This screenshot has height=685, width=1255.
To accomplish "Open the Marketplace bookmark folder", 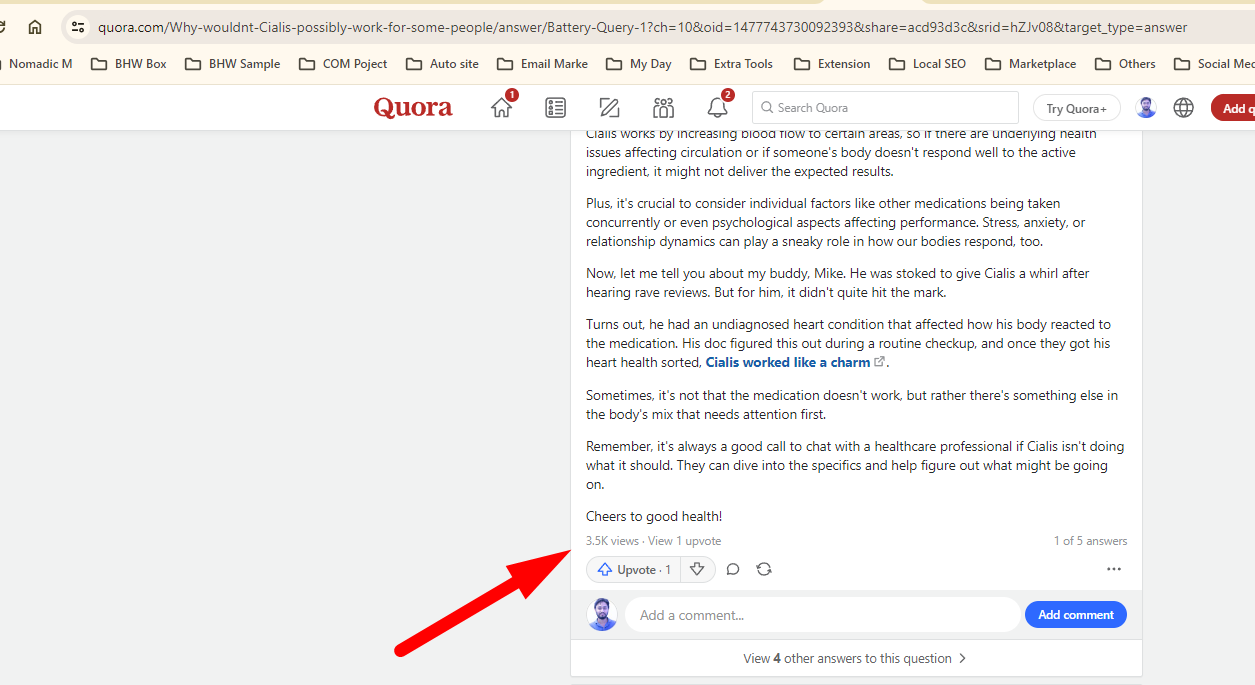I will (1031, 64).
